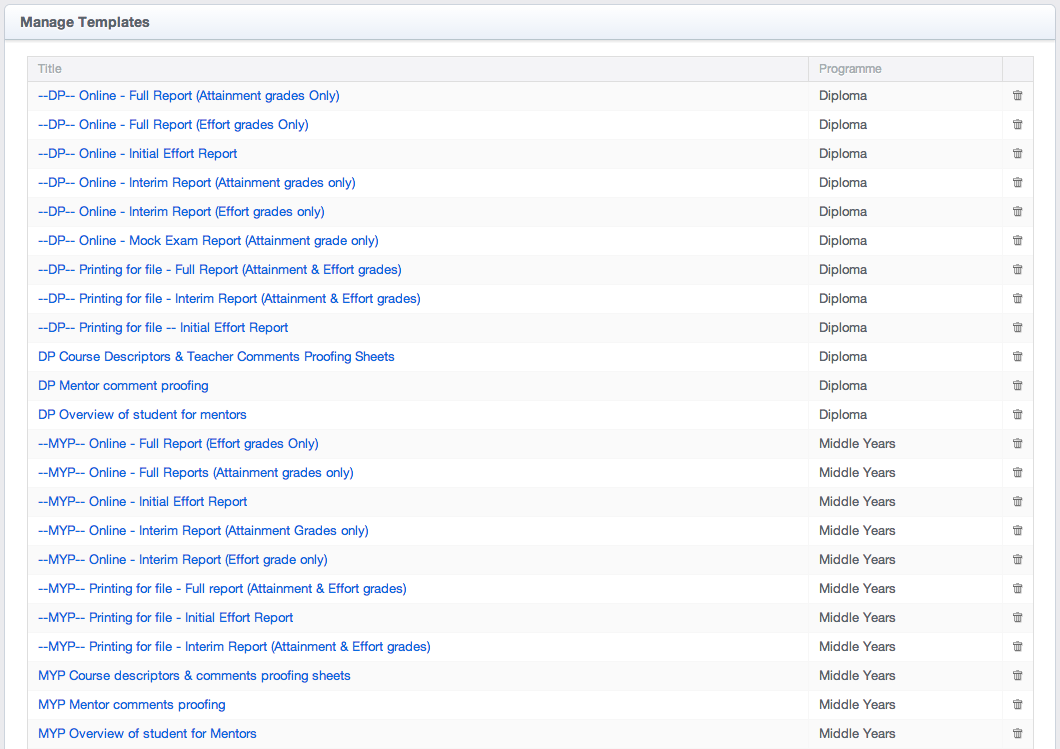Delete MYP Printing for file Full report template

point(1017,589)
